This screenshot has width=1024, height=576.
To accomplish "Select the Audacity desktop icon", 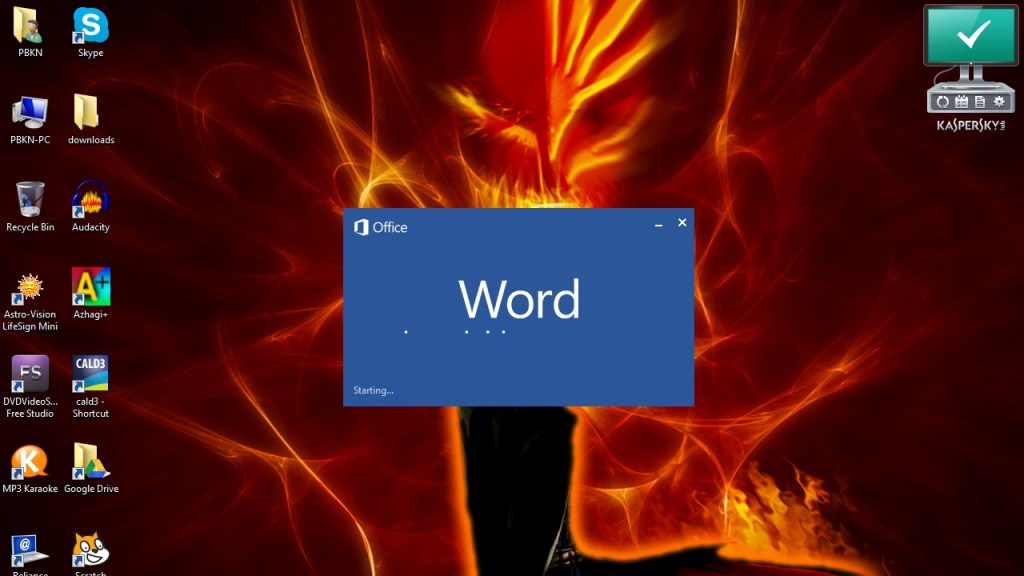I will (x=90, y=201).
